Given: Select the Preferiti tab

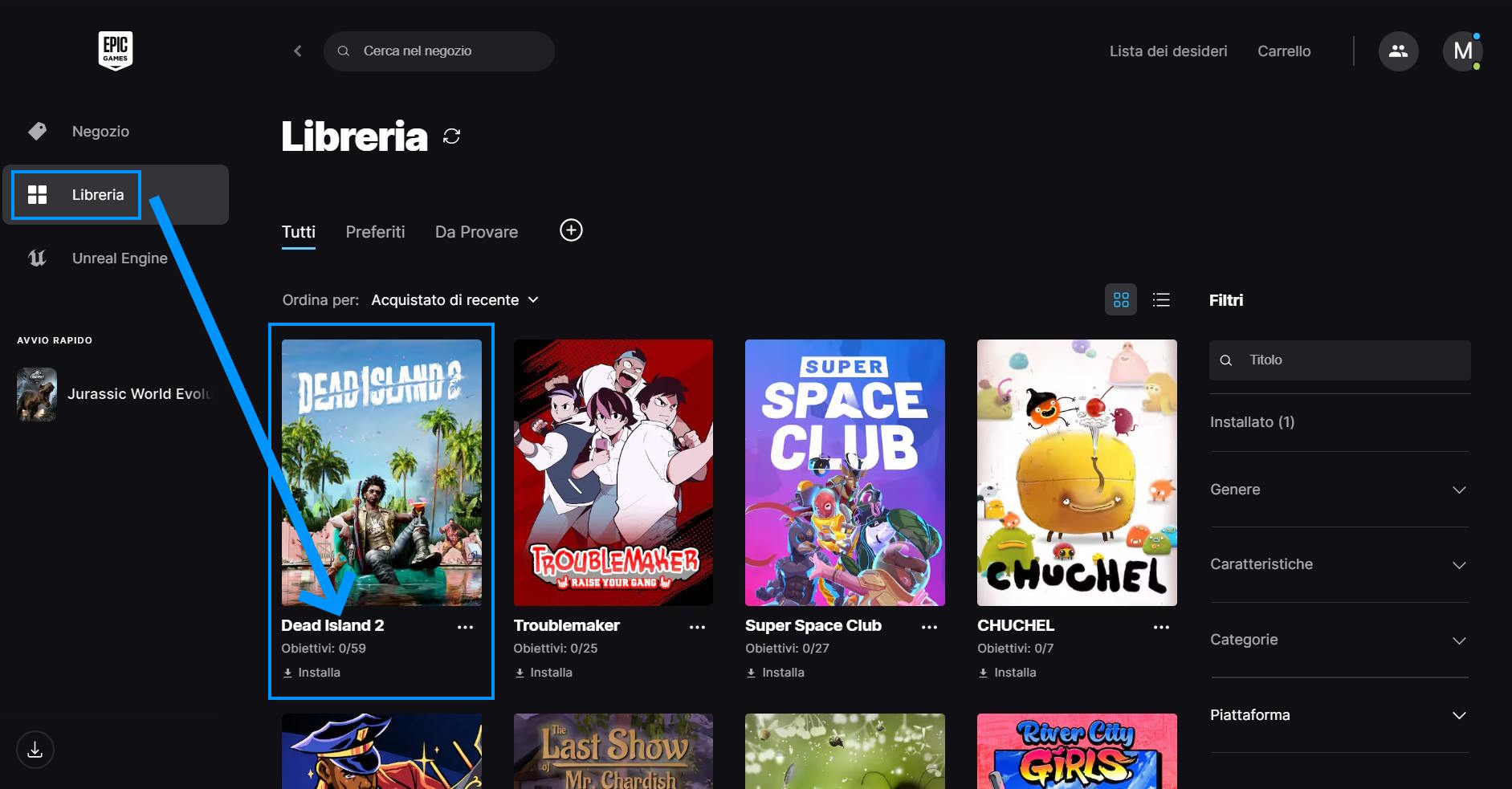Looking at the screenshot, I should click(x=375, y=232).
